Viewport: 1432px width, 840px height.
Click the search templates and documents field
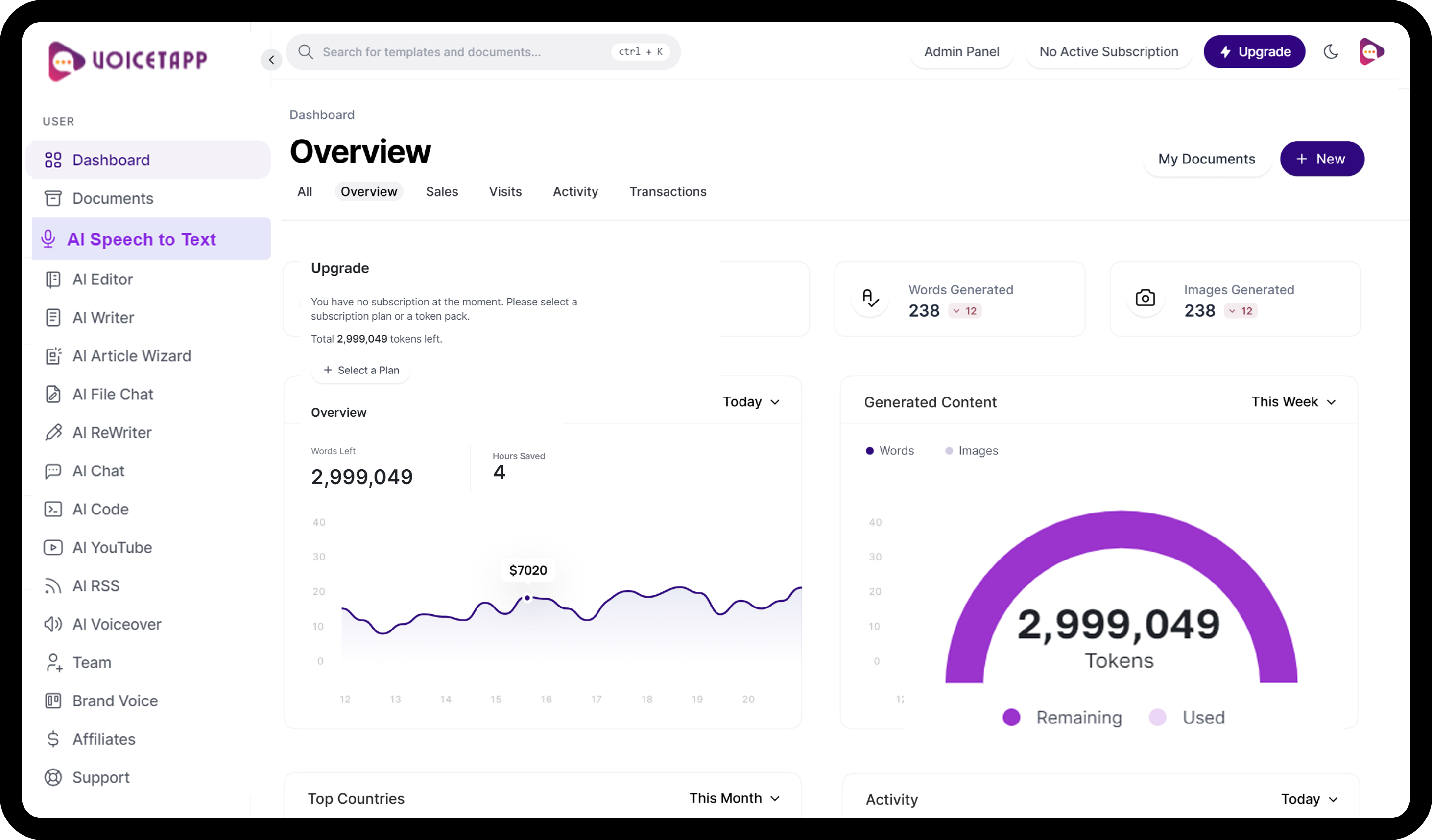tap(483, 52)
